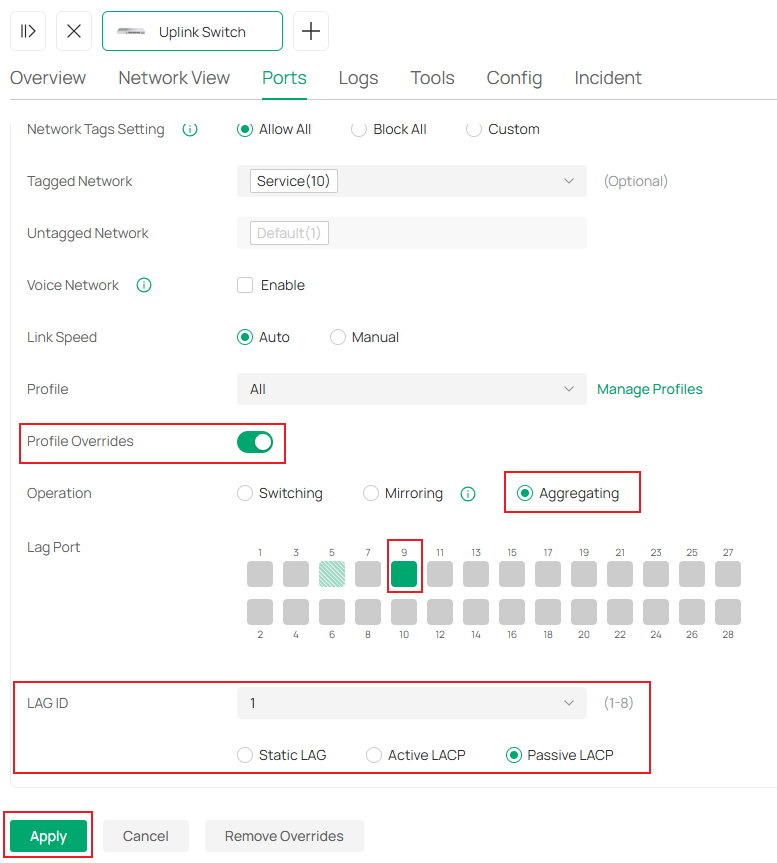The height and width of the screenshot is (863, 777).
Task: Select Active LACP for the LAG
Action: [373, 755]
